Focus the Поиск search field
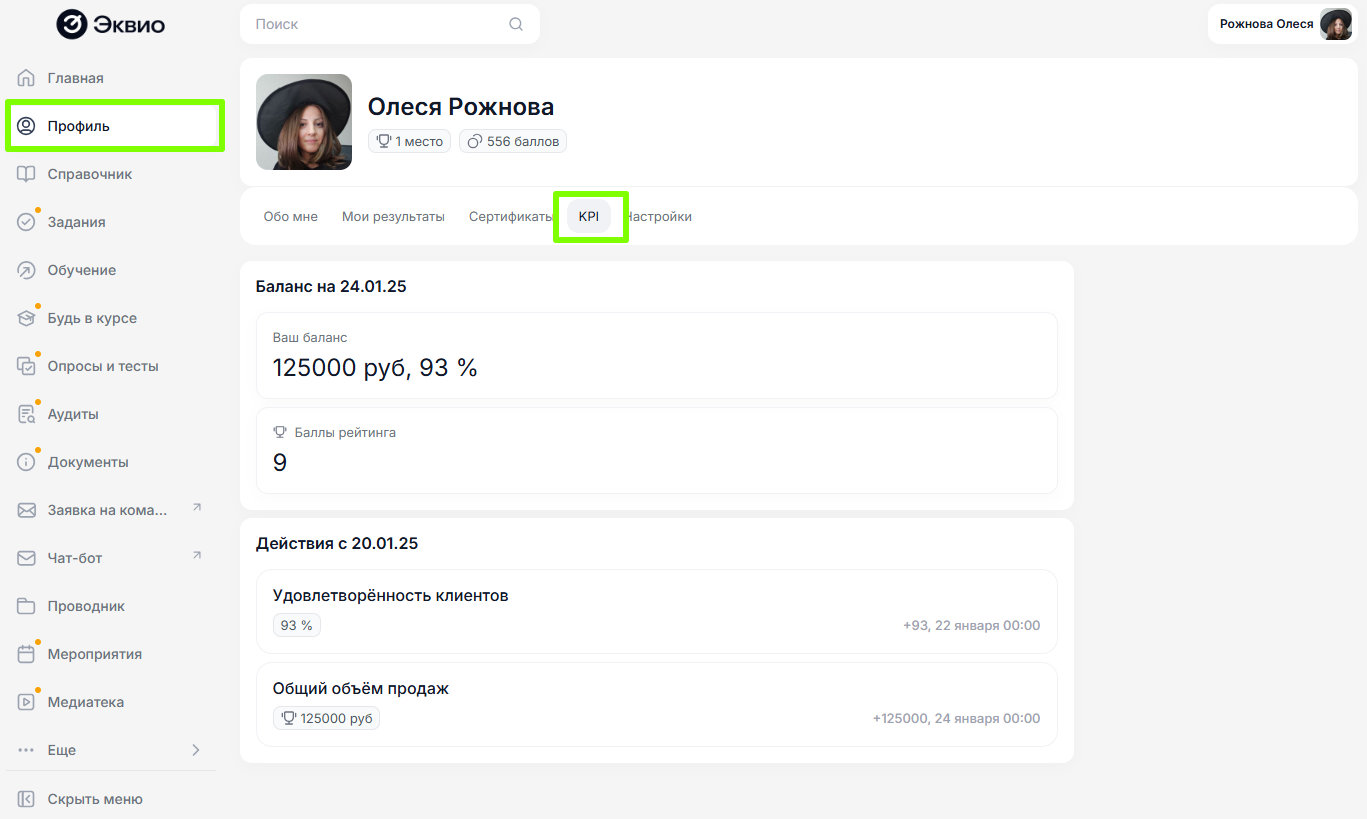Image resolution: width=1367 pixels, height=819 pixels. tap(390, 24)
